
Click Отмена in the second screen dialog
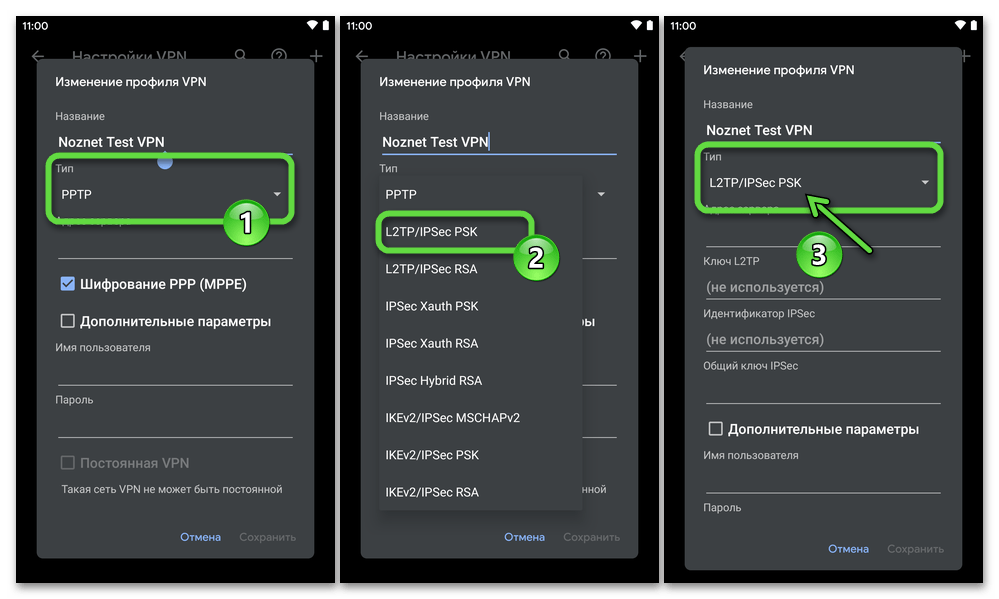point(524,537)
